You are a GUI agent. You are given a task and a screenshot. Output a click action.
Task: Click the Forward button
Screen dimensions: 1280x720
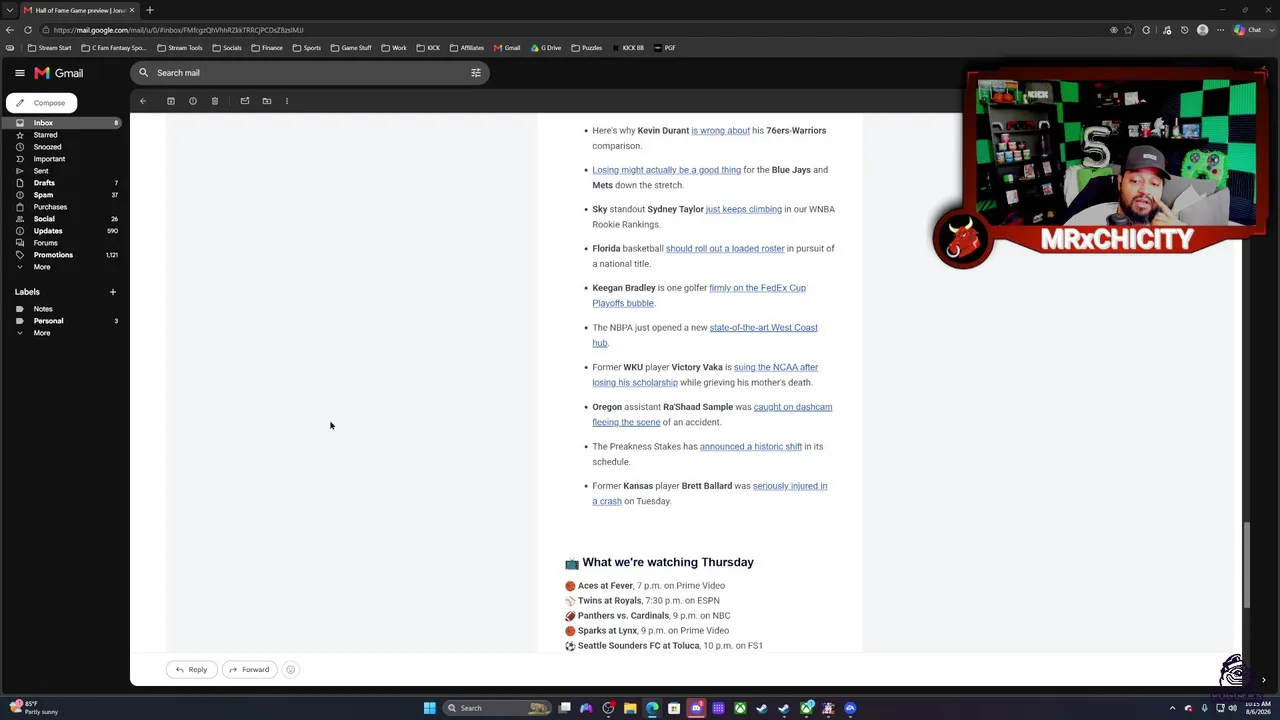pyautogui.click(x=249, y=670)
